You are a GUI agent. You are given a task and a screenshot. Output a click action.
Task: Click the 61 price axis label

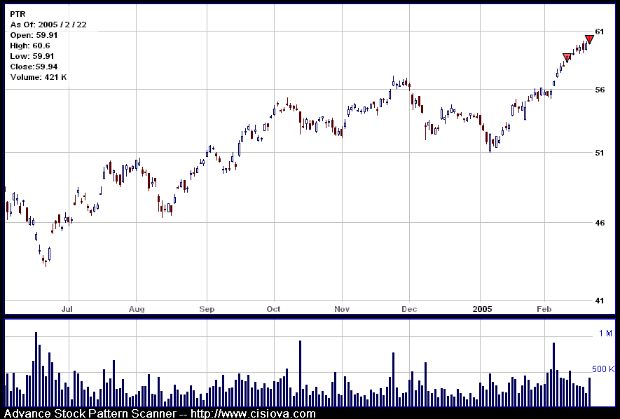click(x=599, y=32)
